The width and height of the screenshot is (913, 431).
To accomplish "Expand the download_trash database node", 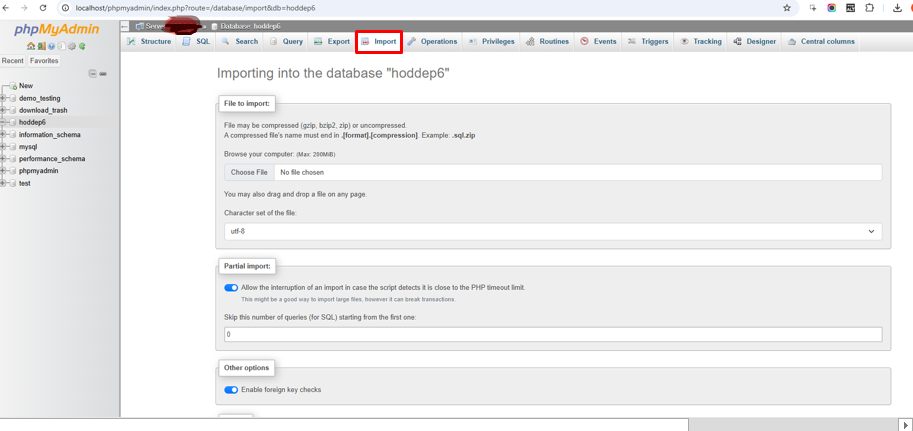I will [3, 110].
